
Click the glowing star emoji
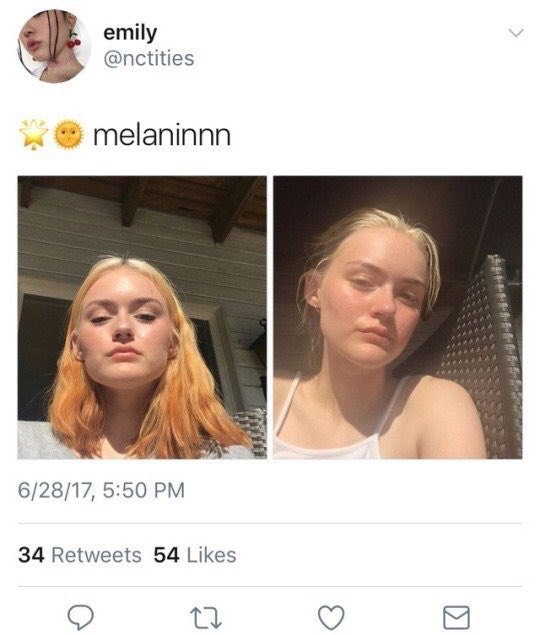[34, 134]
